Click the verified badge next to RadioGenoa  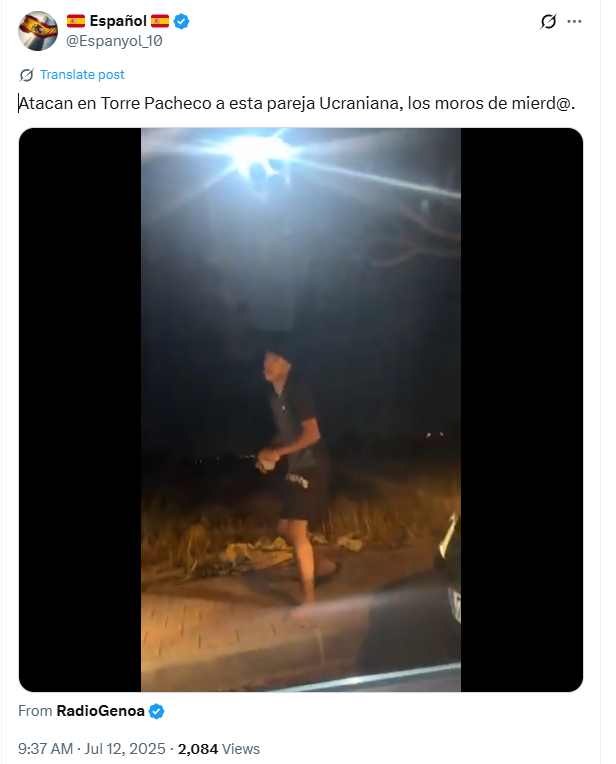pos(156,711)
